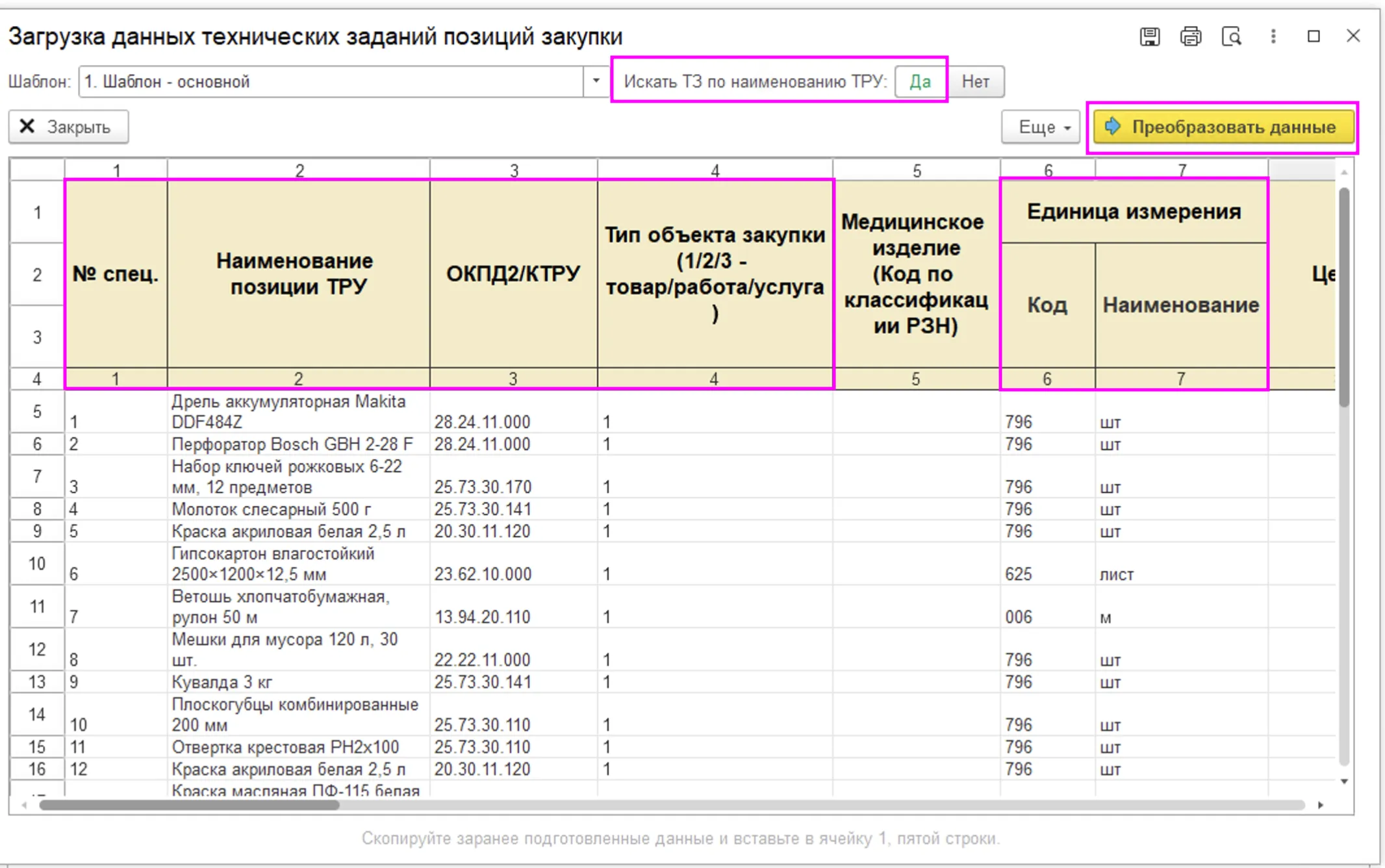Select cell 'Перфоратор Bosch GBH 2-28 F'
Screen dimensions: 1385x868
click(298, 444)
